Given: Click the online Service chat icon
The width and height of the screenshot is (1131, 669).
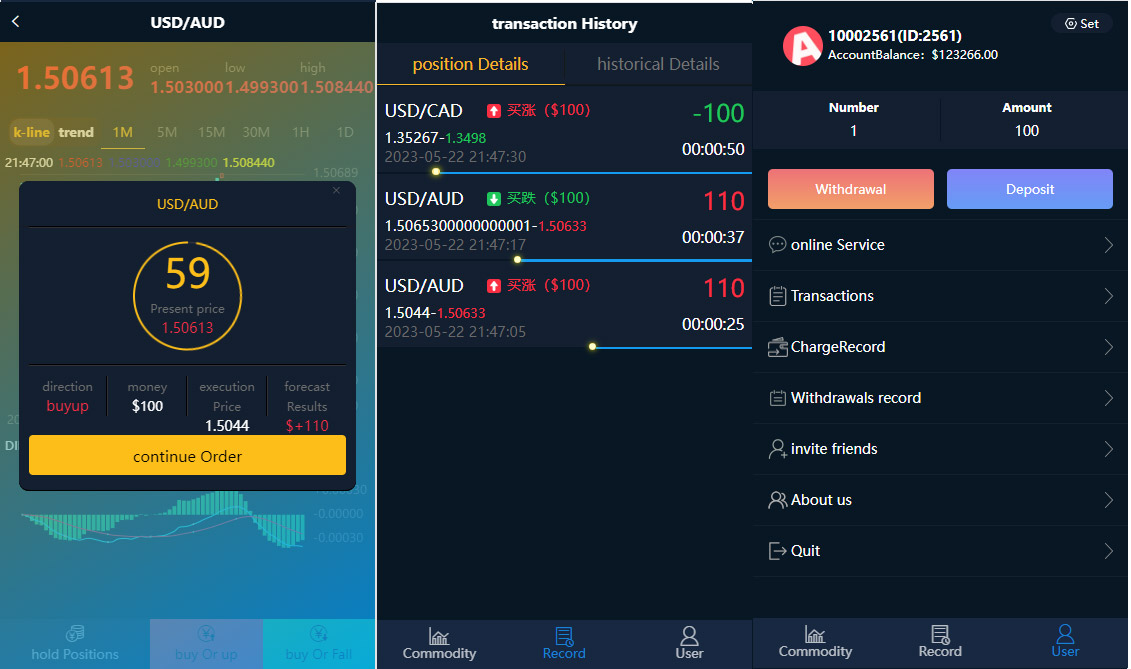Looking at the screenshot, I should 778,245.
